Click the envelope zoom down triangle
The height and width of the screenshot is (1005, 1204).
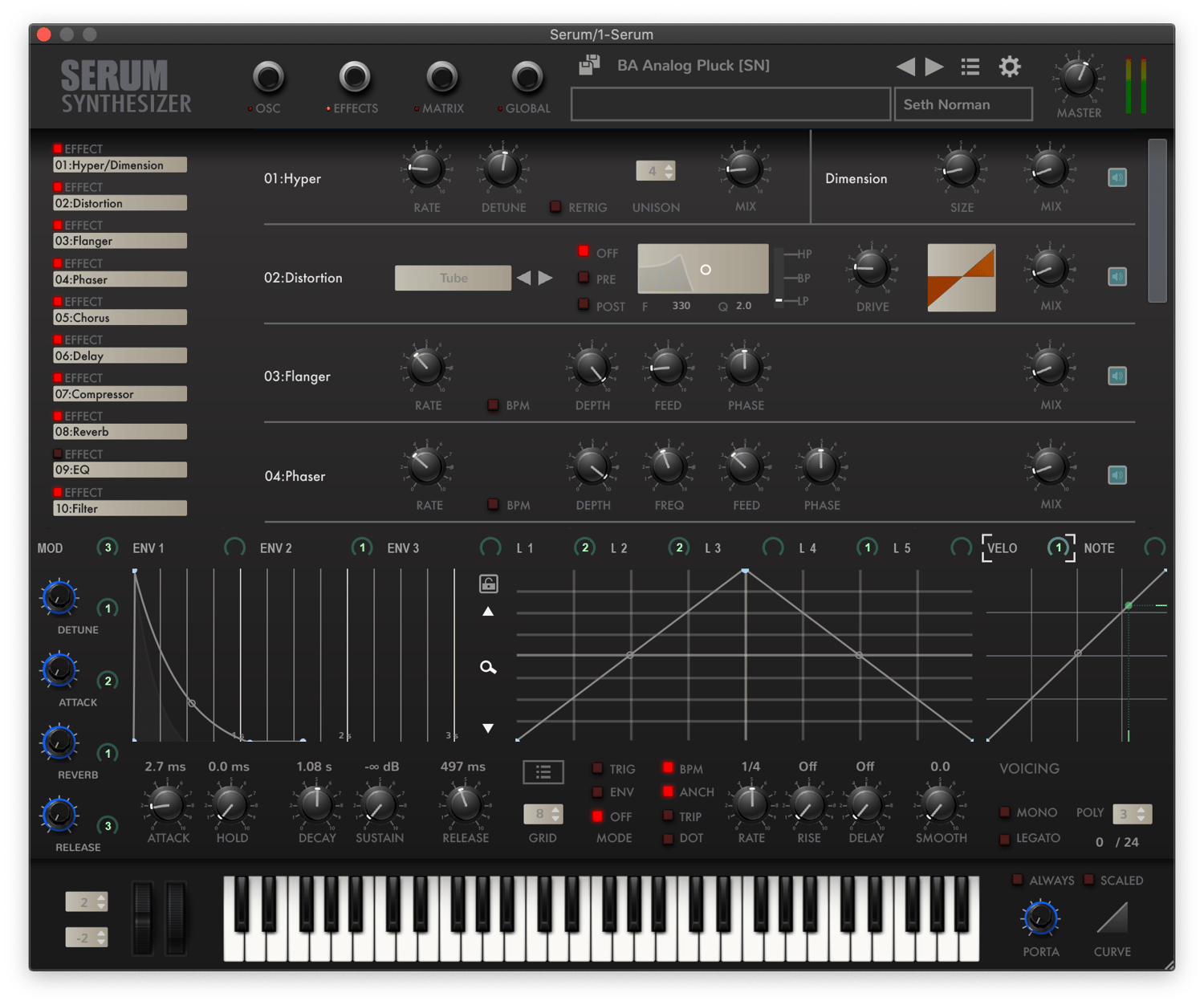[x=488, y=728]
